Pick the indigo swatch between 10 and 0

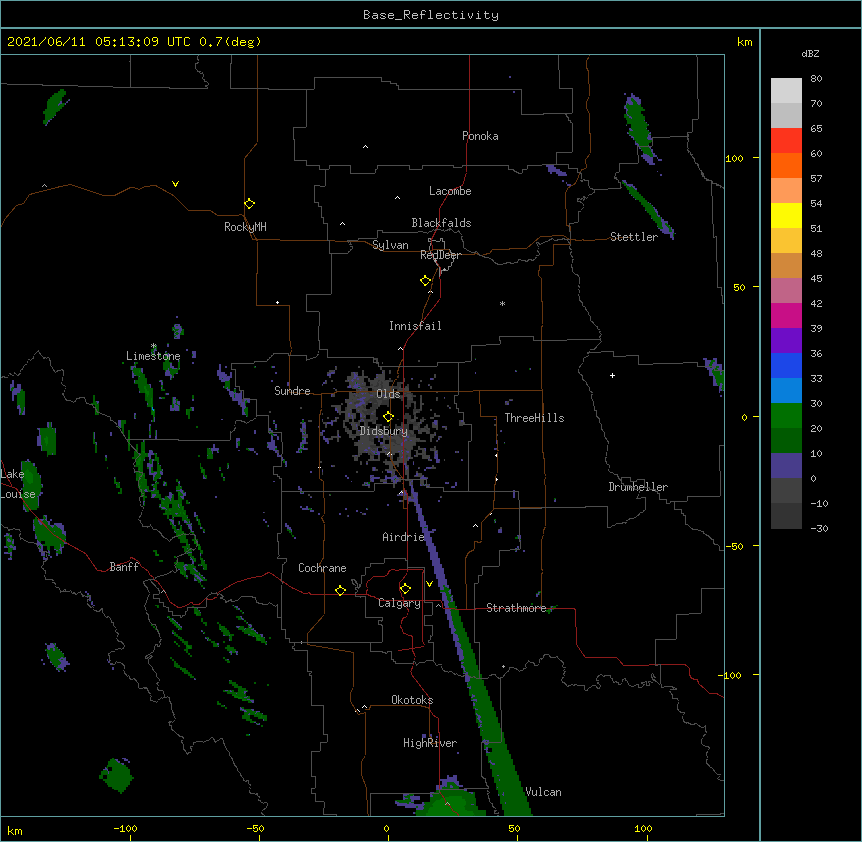point(786,466)
